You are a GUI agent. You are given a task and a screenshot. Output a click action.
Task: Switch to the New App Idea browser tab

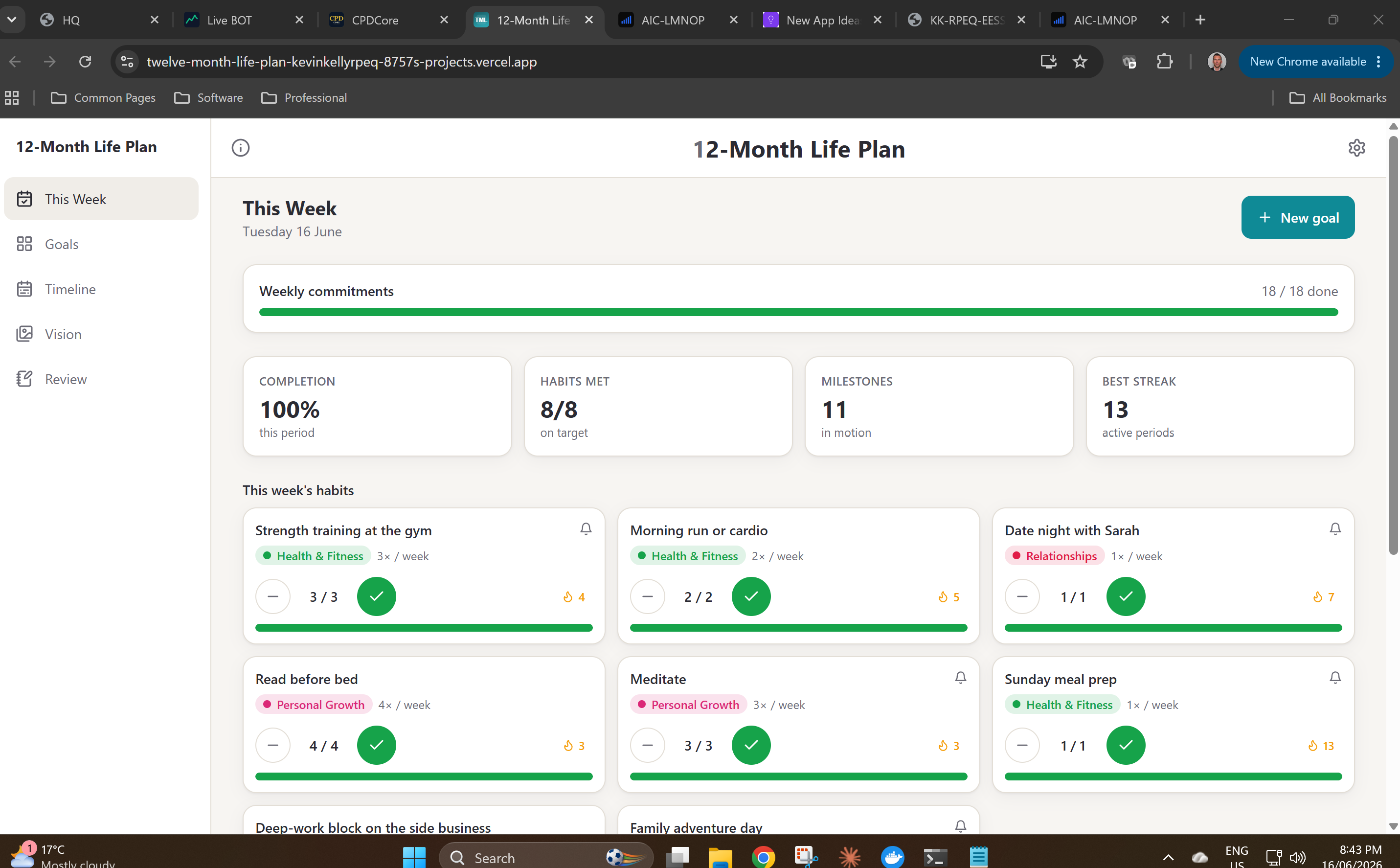point(822,20)
